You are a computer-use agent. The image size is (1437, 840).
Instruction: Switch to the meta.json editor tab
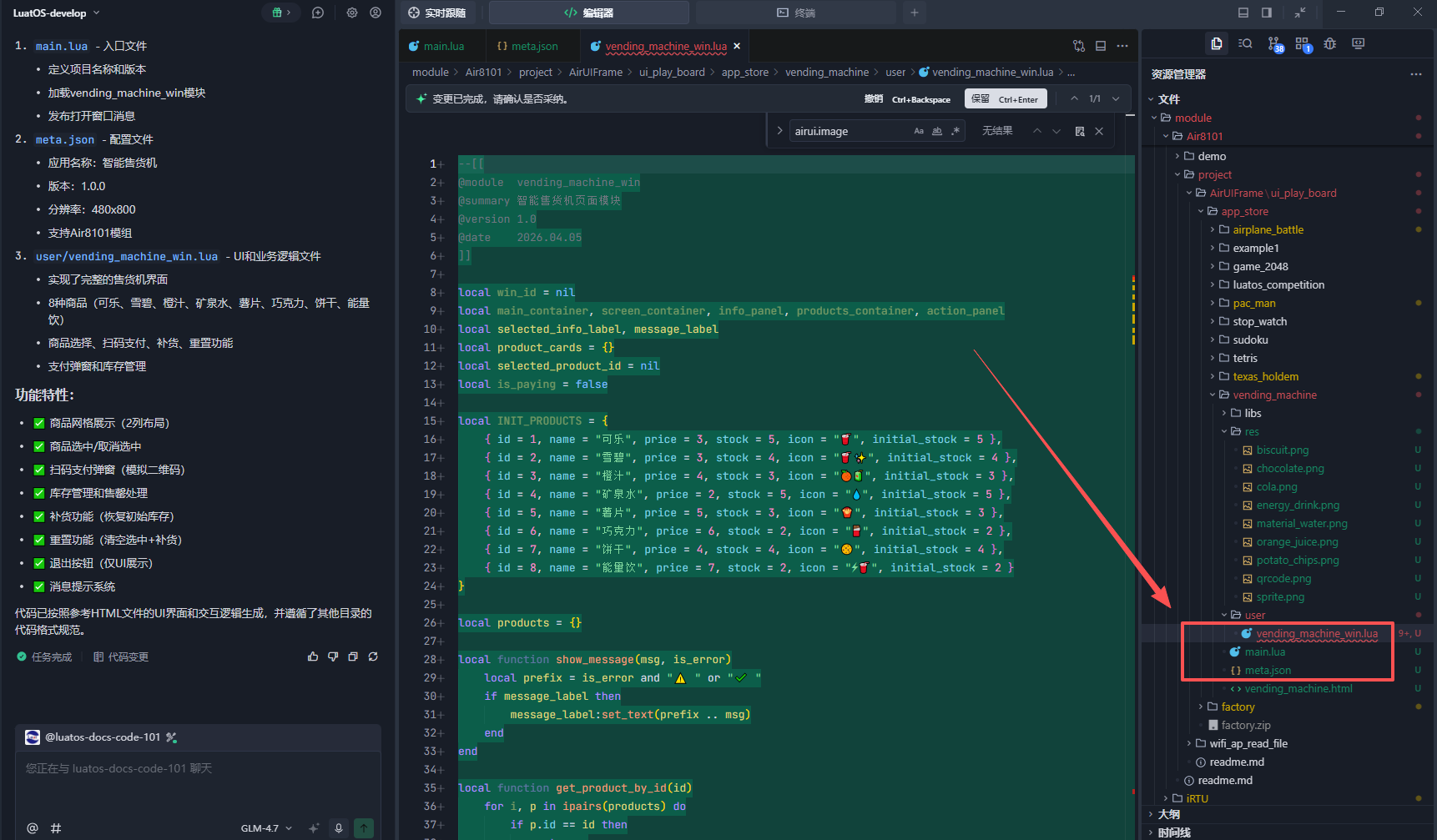coord(527,46)
